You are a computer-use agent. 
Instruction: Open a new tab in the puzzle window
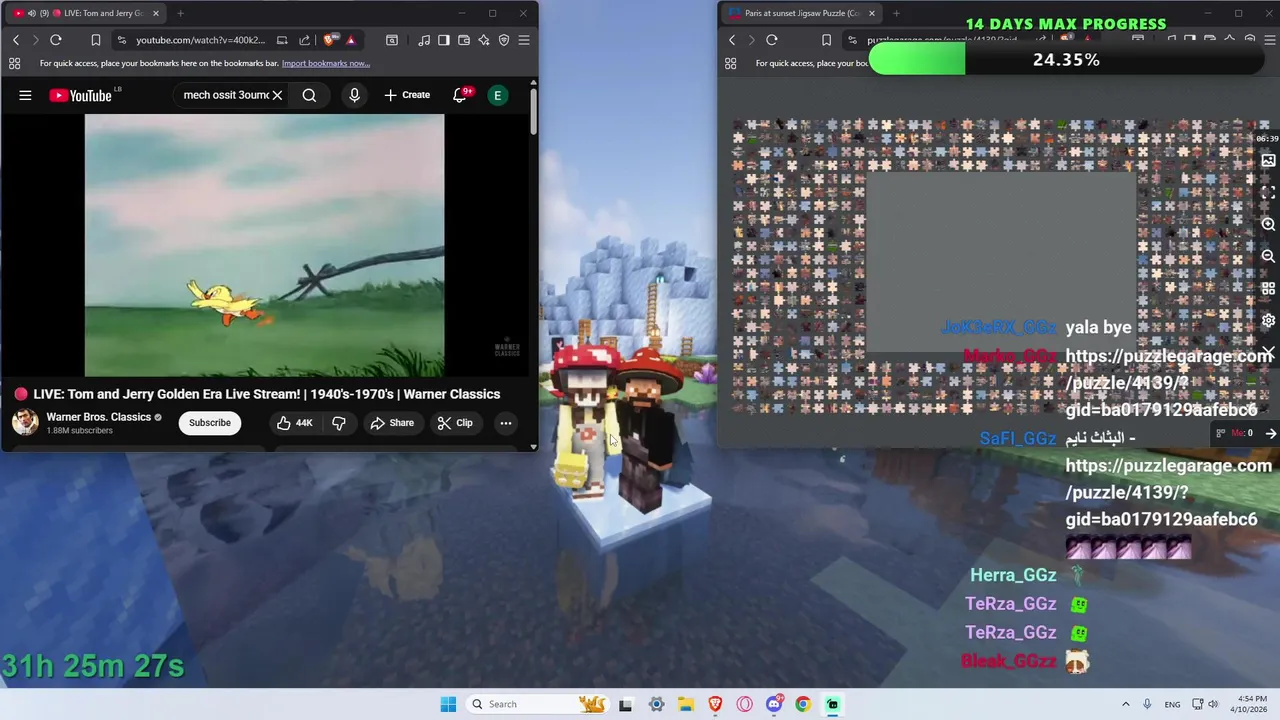896,13
